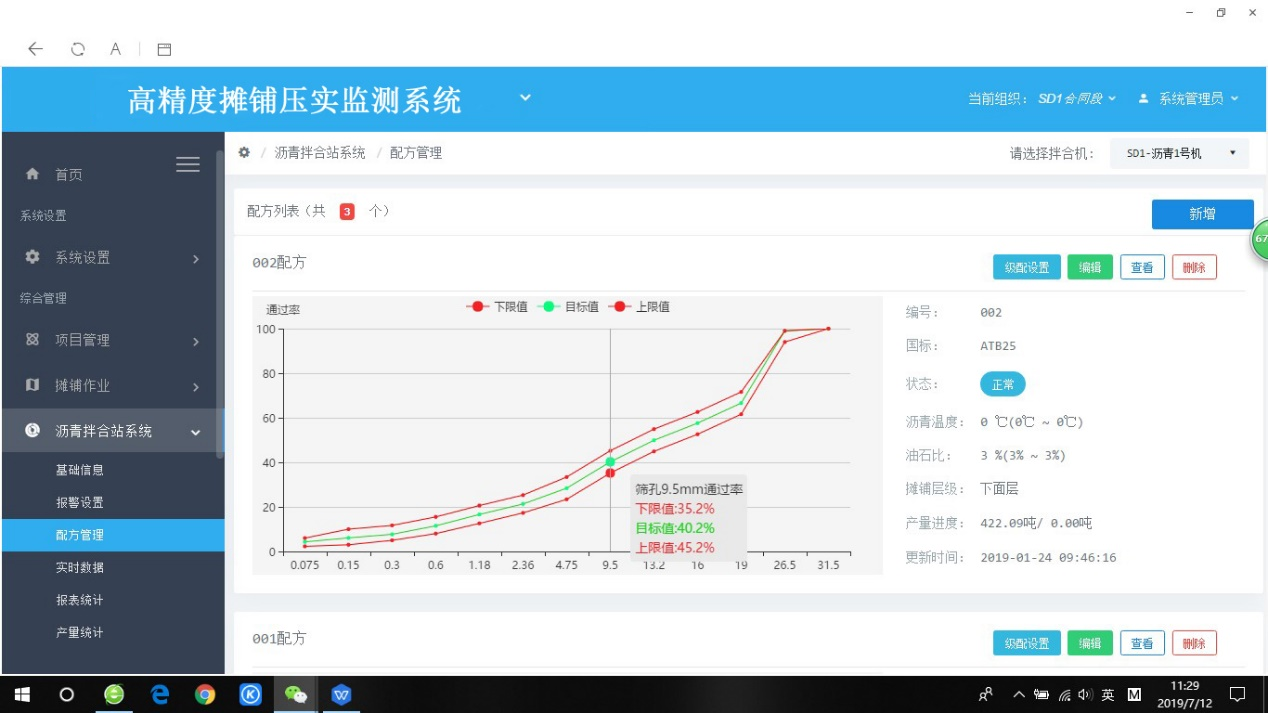The width and height of the screenshot is (1268, 713).
Task: Expand the 项目管理 submenu arrow
Action: (195, 342)
